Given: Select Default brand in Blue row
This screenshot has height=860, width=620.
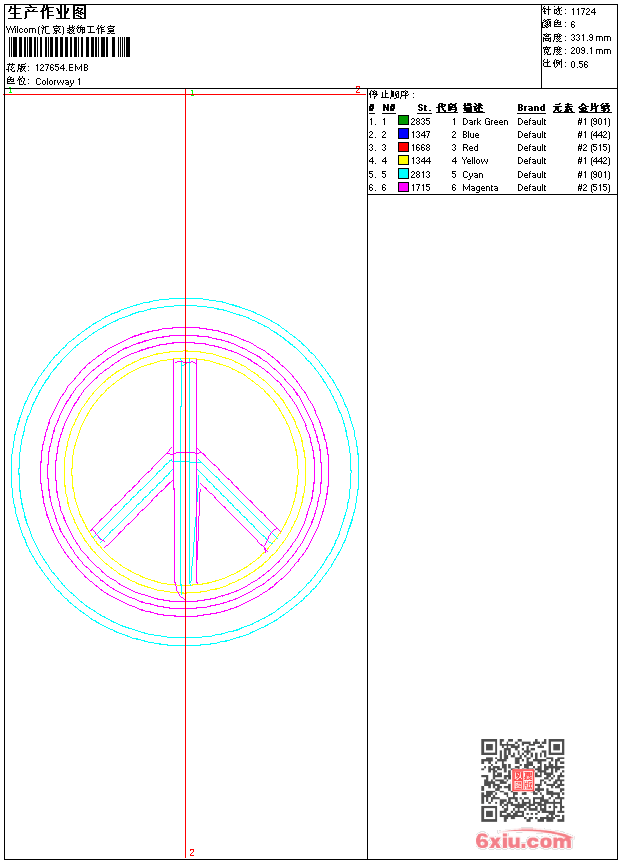Looking at the screenshot, I should tap(532, 135).
